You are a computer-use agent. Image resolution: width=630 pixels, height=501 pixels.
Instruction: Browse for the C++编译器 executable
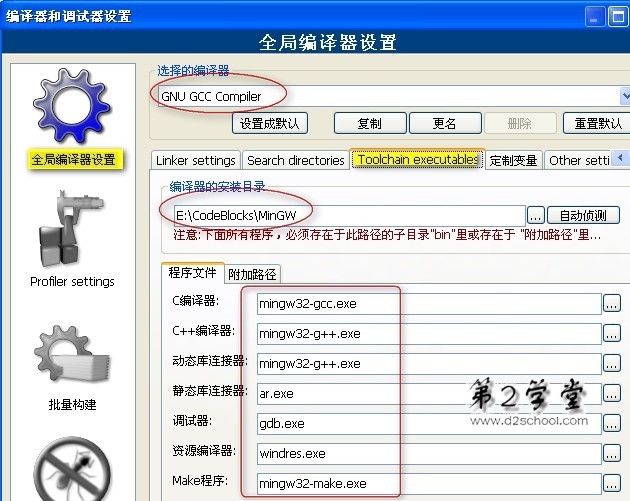point(612,333)
